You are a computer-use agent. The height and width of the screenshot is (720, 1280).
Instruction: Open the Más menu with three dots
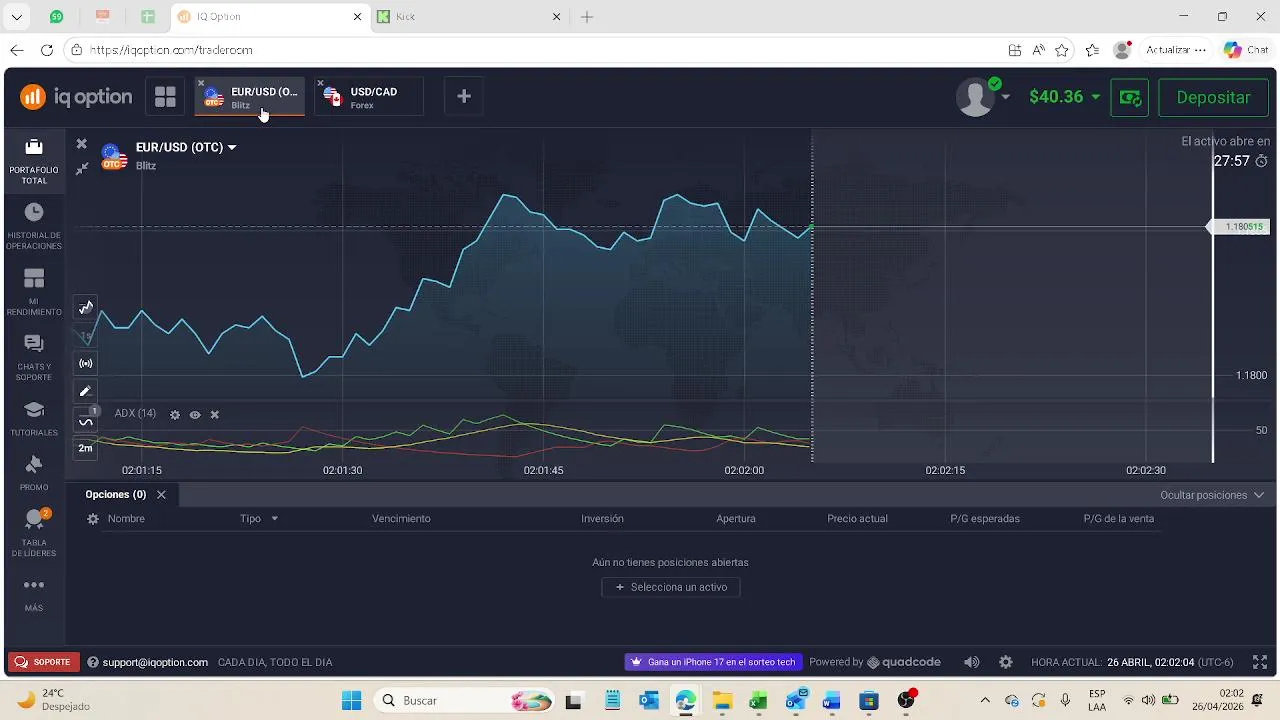[34, 594]
